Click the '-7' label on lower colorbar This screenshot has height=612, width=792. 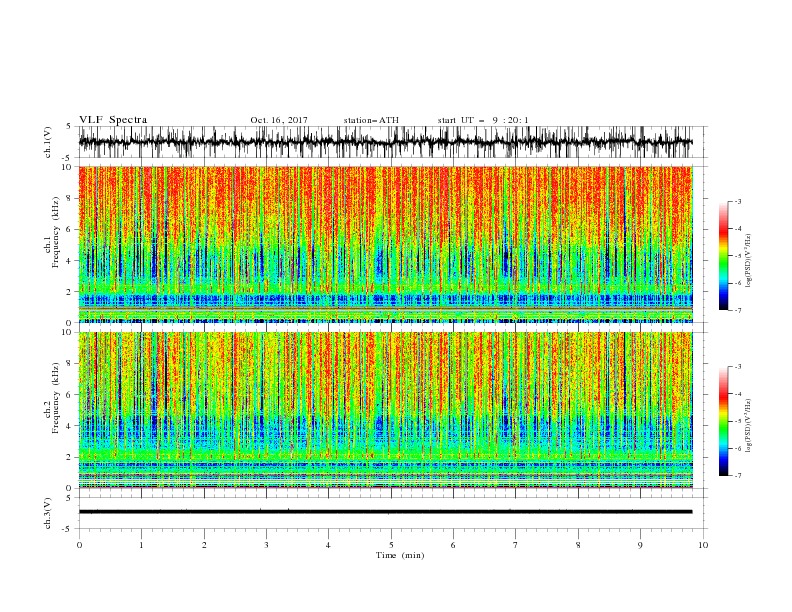[x=737, y=476]
